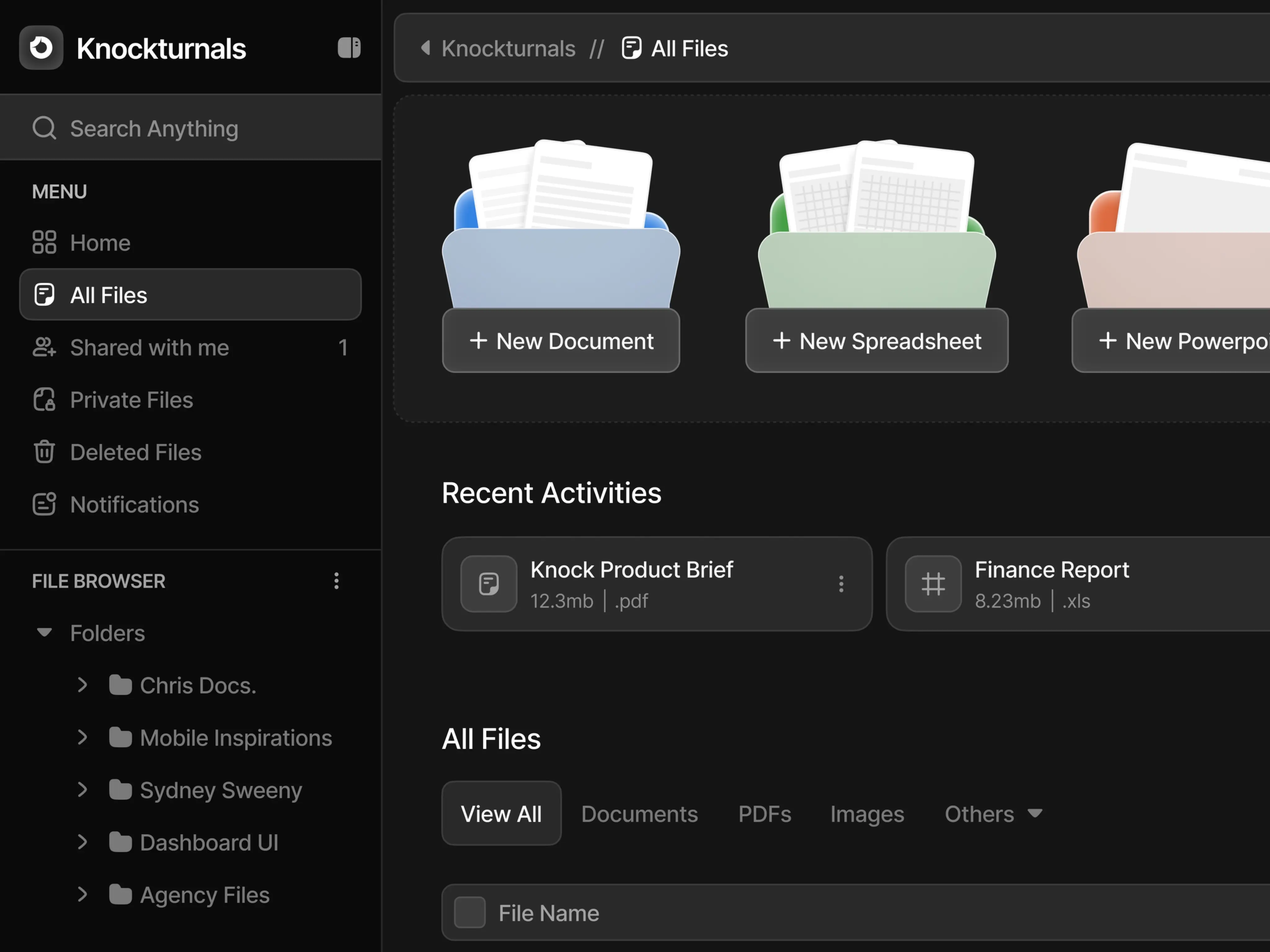Expand the Dashboard UI folder
1270x952 pixels.
(x=82, y=842)
